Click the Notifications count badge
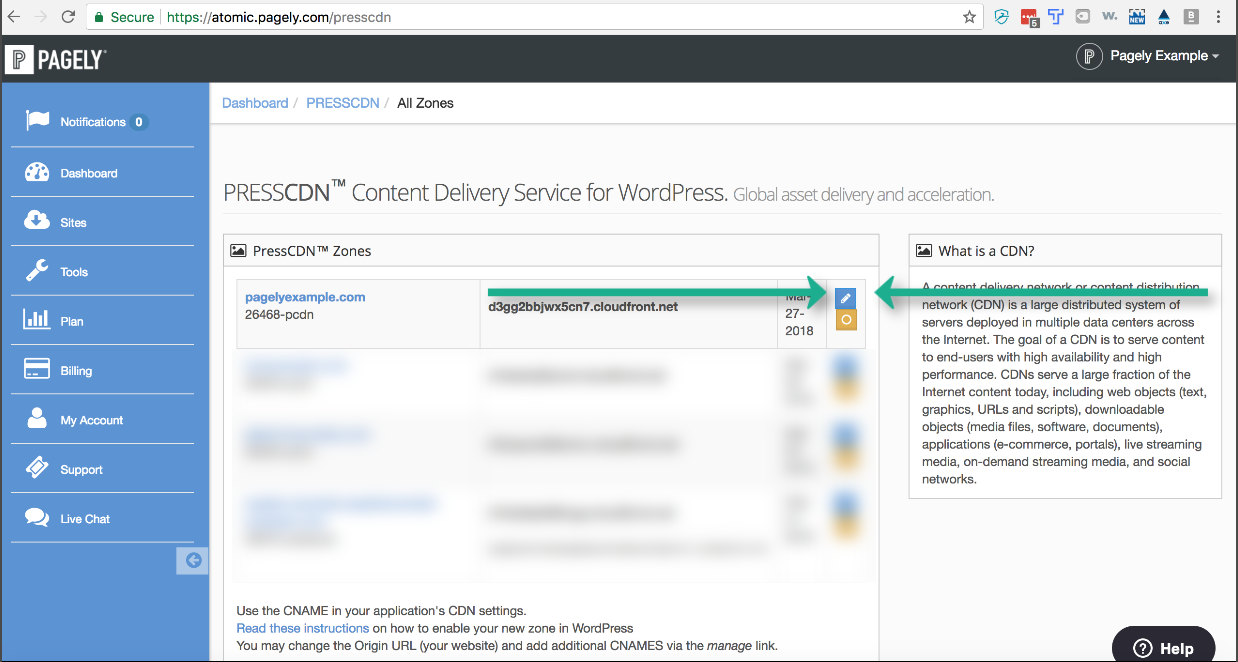The image size is (1238, 662). point(139,122)
